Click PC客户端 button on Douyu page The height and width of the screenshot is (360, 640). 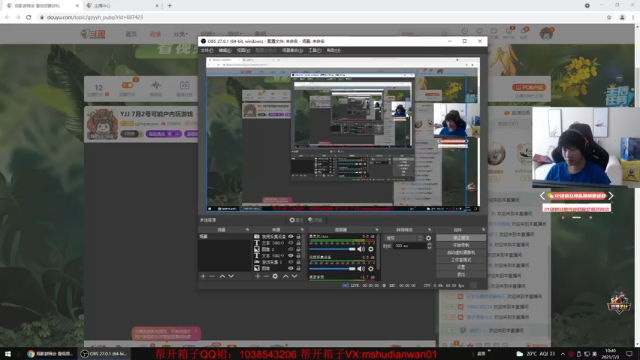(x=529, y=87)
